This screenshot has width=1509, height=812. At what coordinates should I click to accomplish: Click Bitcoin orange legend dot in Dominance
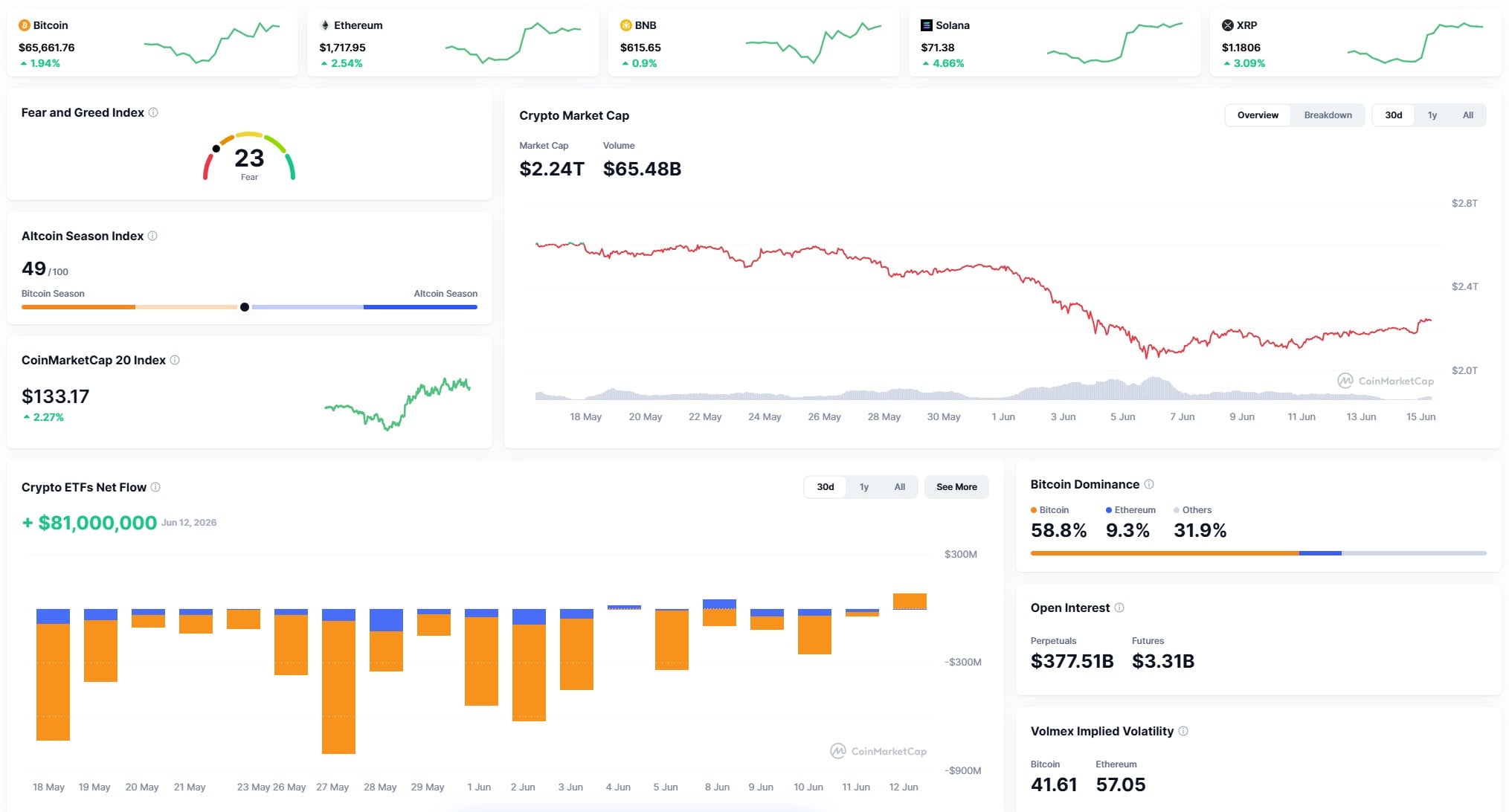click(x=1034, y=510)
